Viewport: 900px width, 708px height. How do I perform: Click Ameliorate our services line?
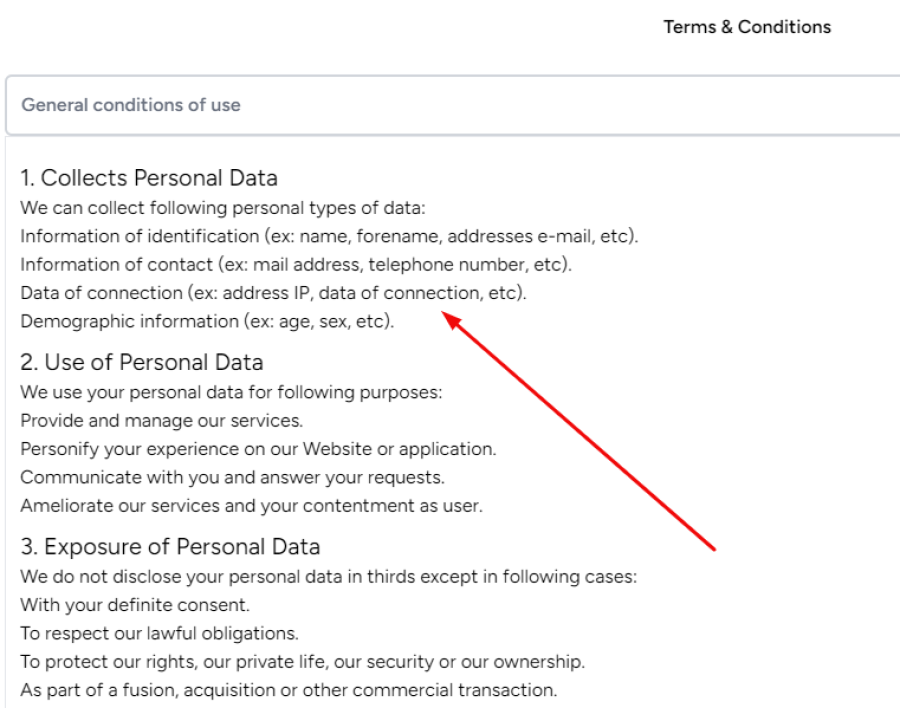coord(251,505)
